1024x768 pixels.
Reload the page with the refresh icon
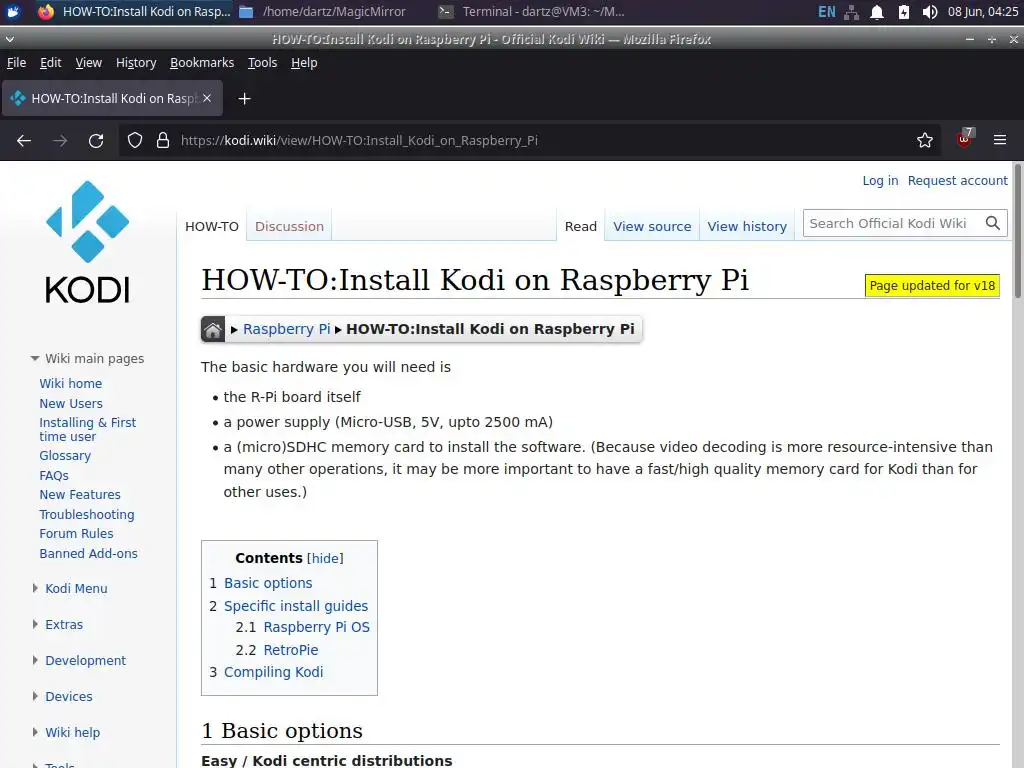click(x=96, y=140)
